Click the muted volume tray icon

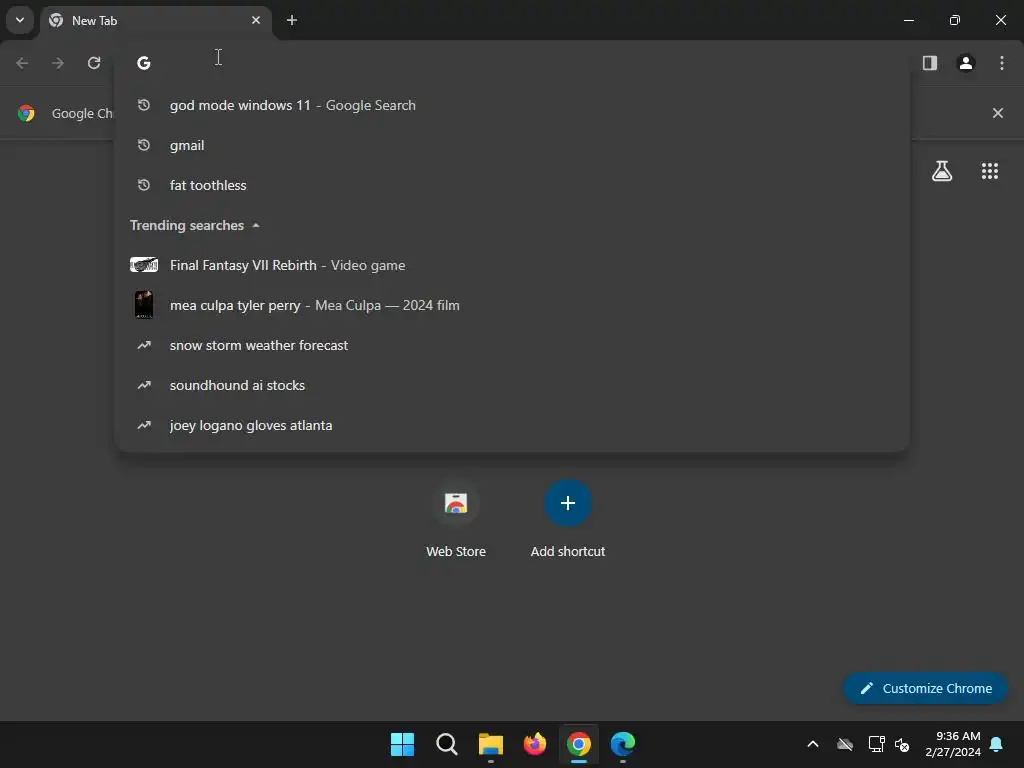click(902, 744)
